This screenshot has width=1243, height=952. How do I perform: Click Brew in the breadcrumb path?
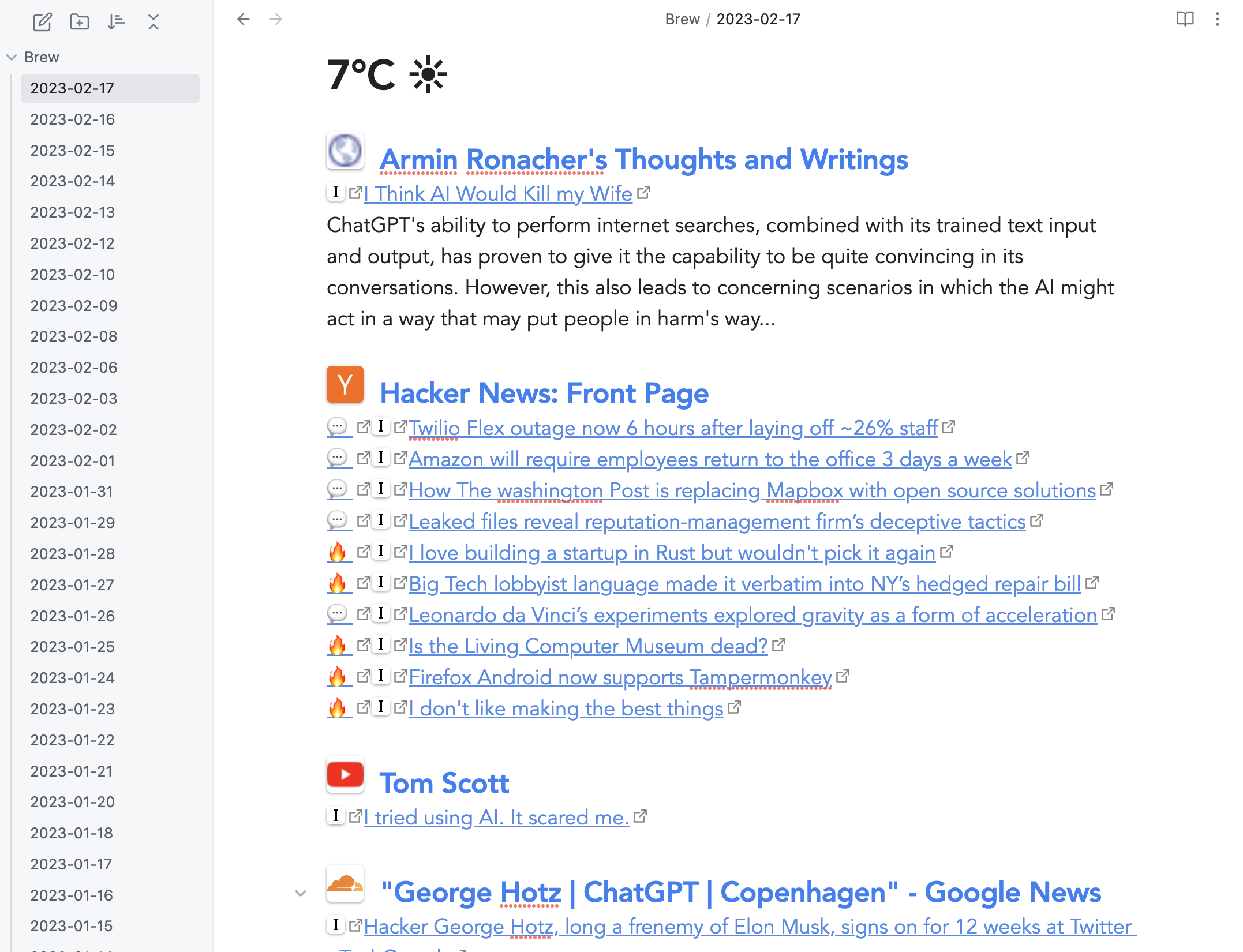[x=682, y=19]
